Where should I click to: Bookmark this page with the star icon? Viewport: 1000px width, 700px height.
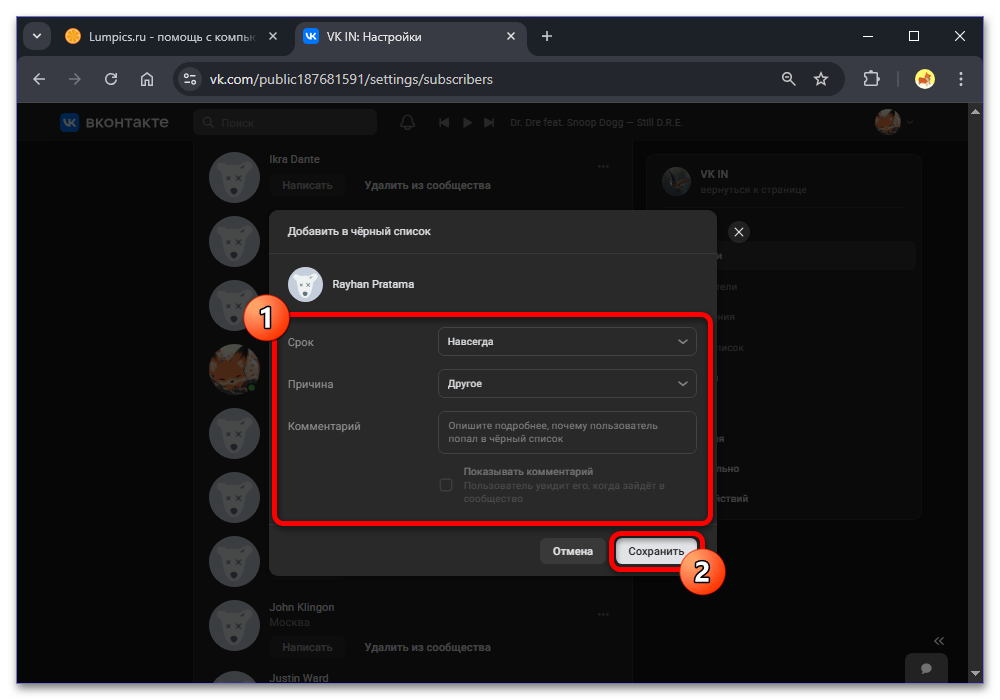pyautogui.click(x=821, y=79)
